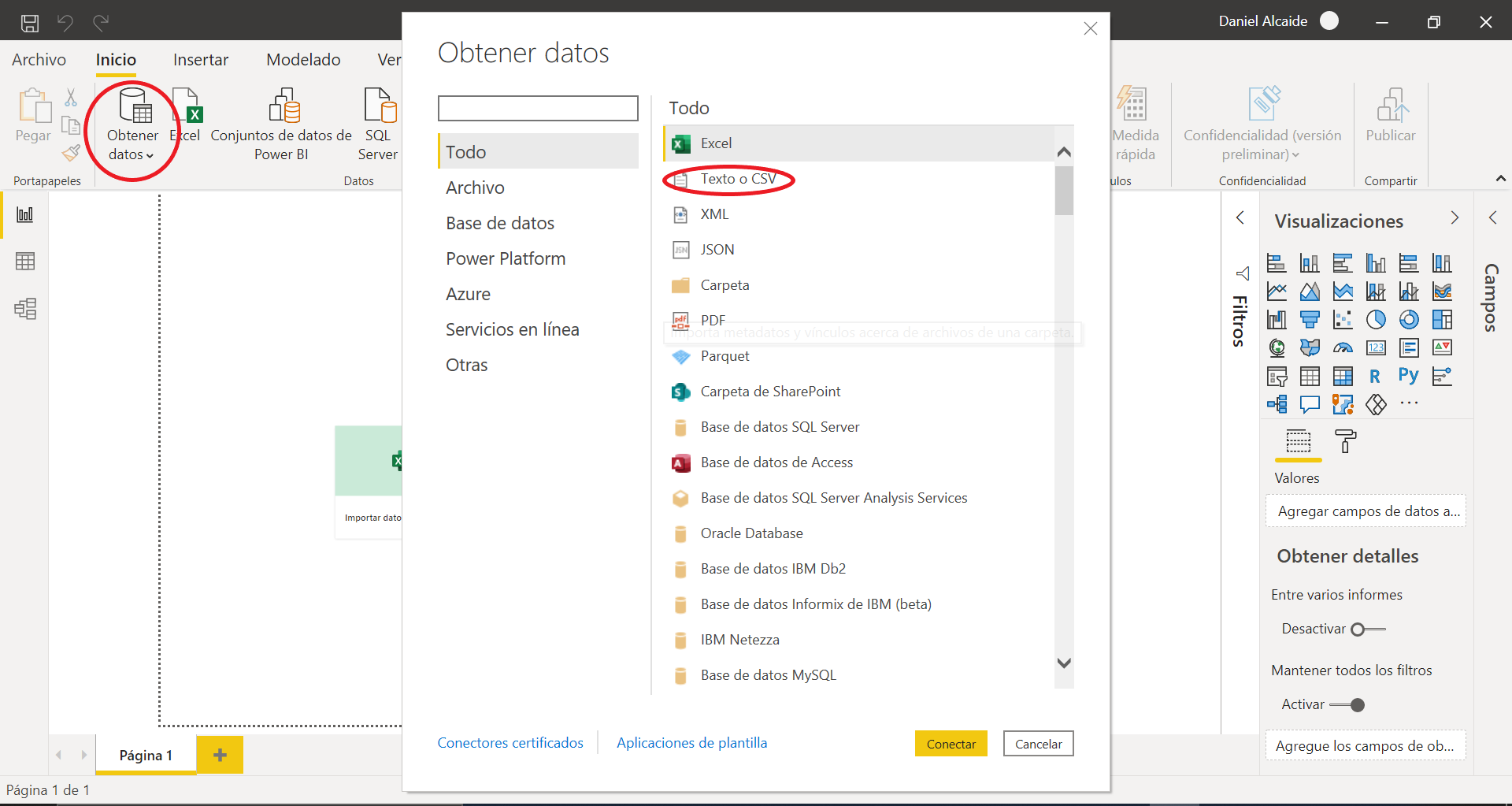Select Servicios en línea category
Image resolution: width=1512 pixels, height=806 pixels.
[x=539, y=329]
